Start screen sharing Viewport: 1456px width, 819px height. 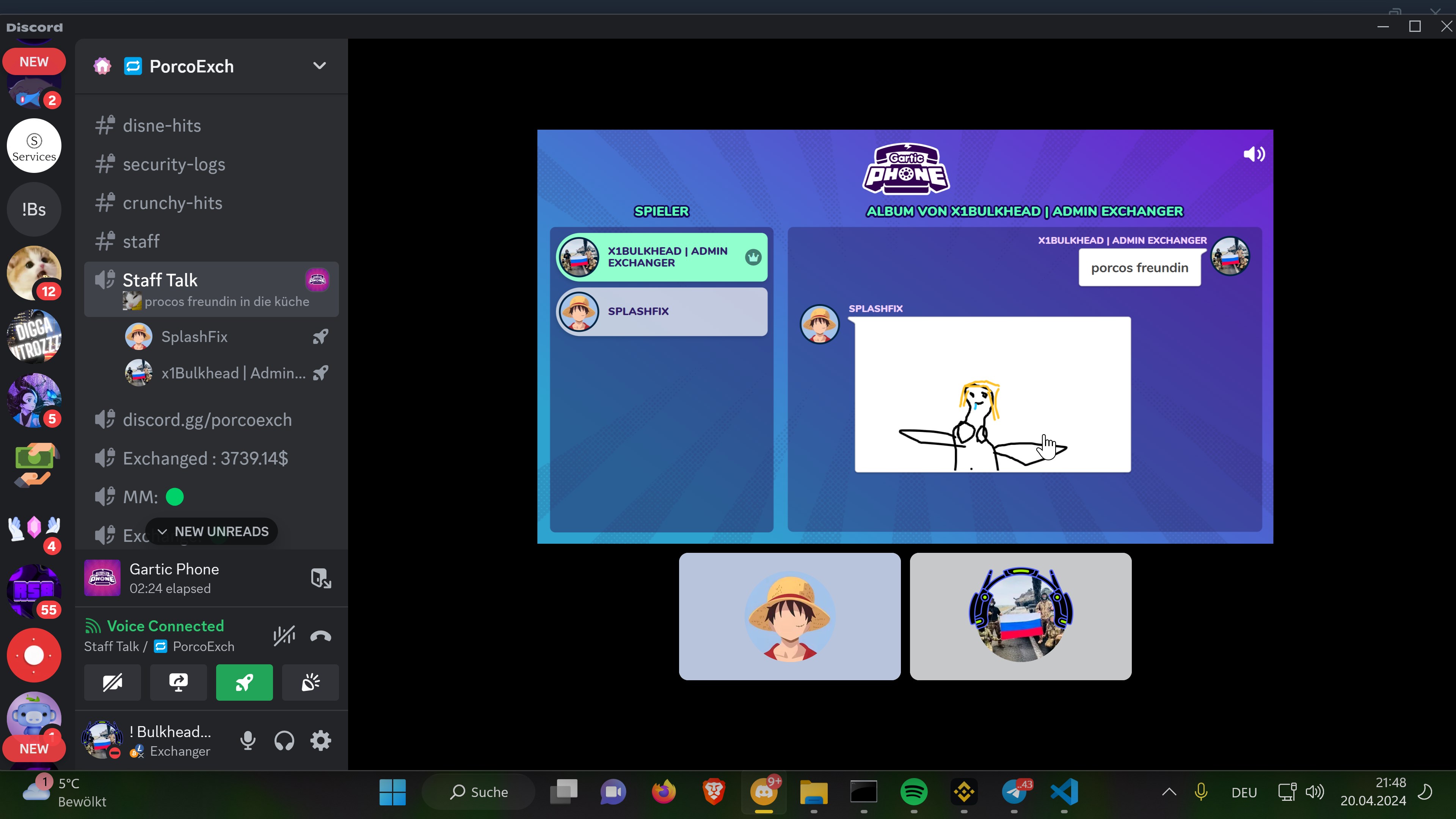coord(178,682)
